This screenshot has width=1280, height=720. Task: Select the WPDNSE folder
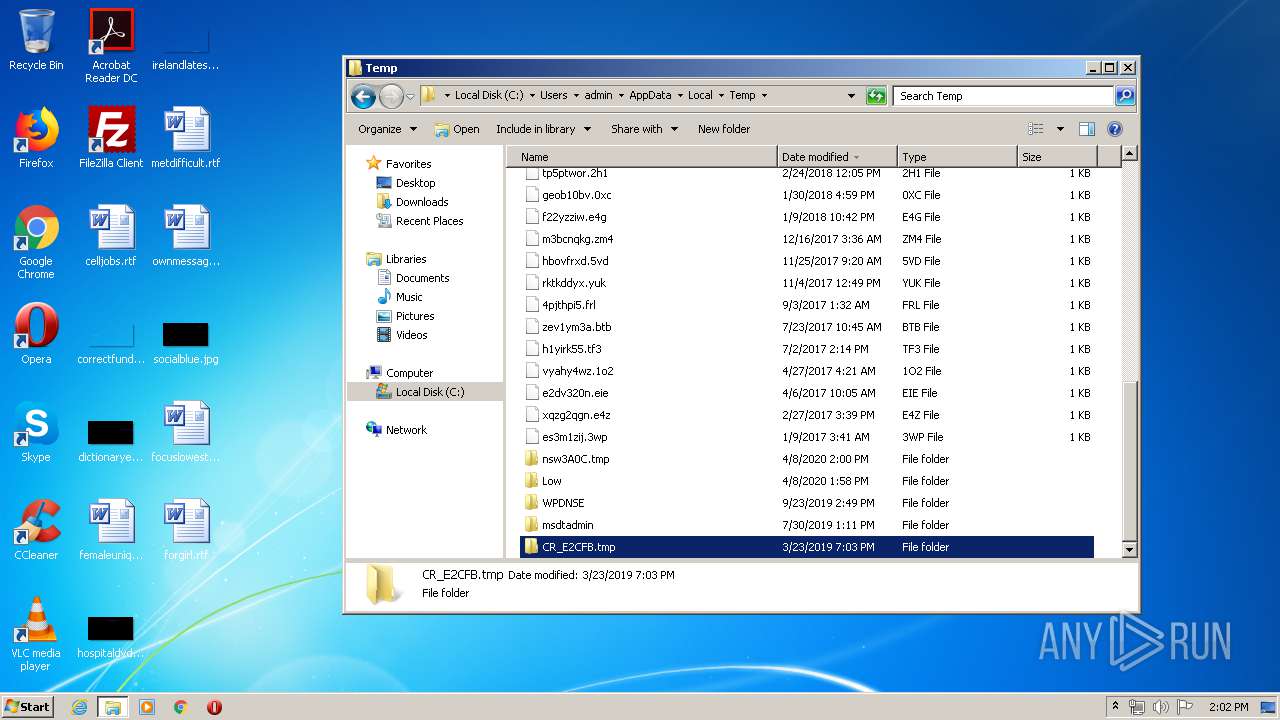coord(807,503)
